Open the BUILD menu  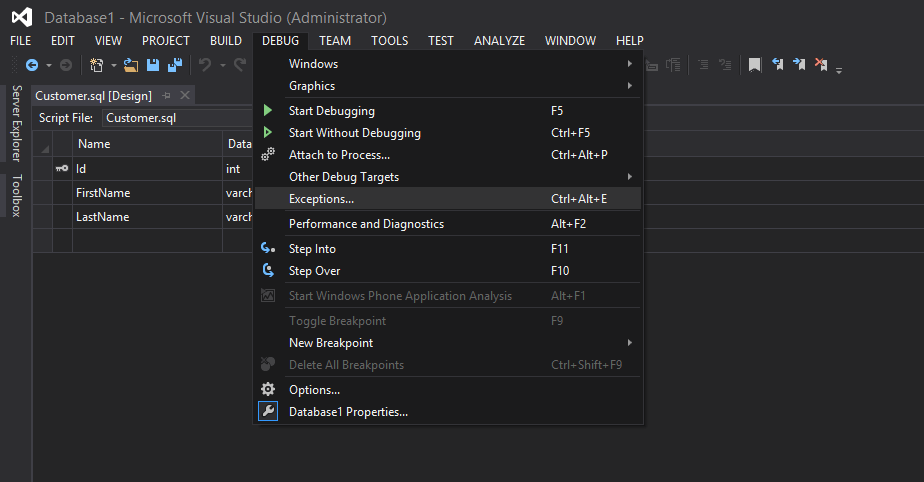[x=226, y=41]
